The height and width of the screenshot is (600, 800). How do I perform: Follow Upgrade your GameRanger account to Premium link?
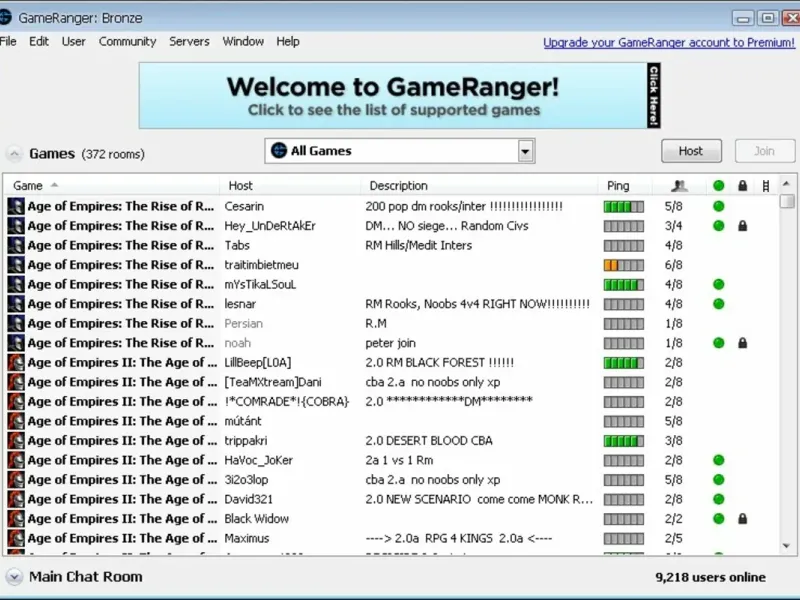tap(669, 42)
